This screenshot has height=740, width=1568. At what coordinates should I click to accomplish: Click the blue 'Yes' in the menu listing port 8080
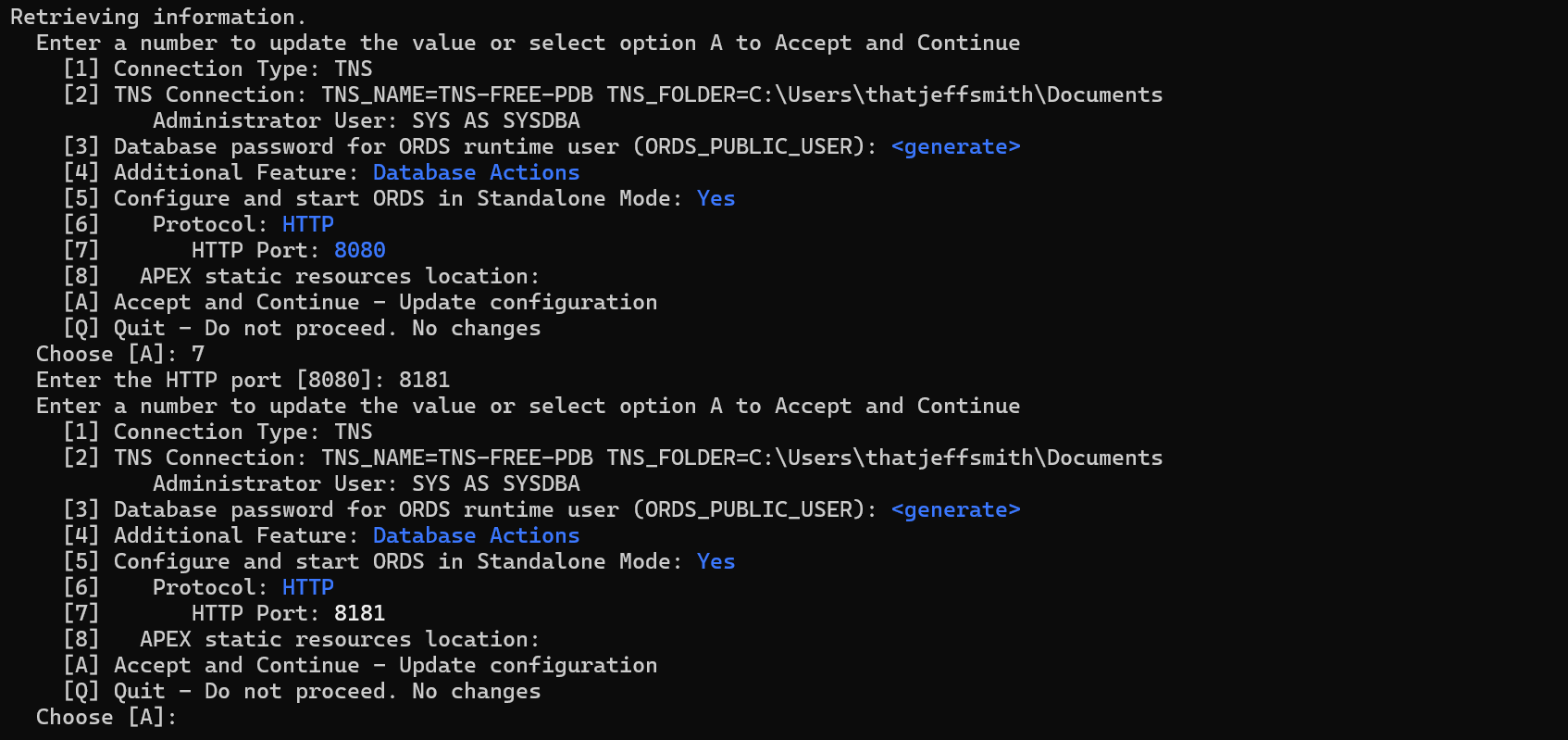pos(716,198)
